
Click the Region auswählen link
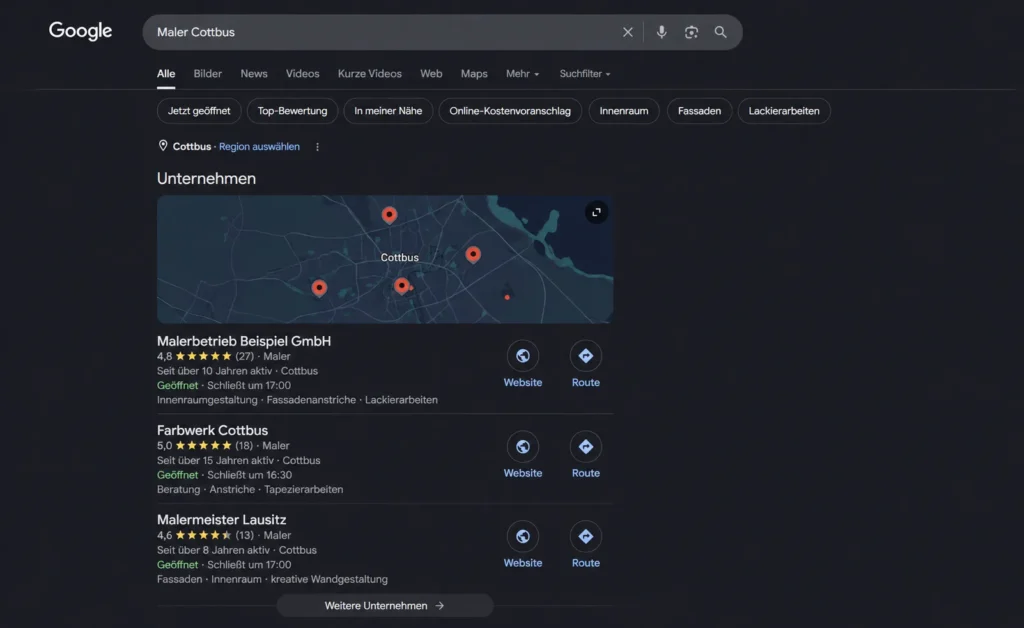259,147
